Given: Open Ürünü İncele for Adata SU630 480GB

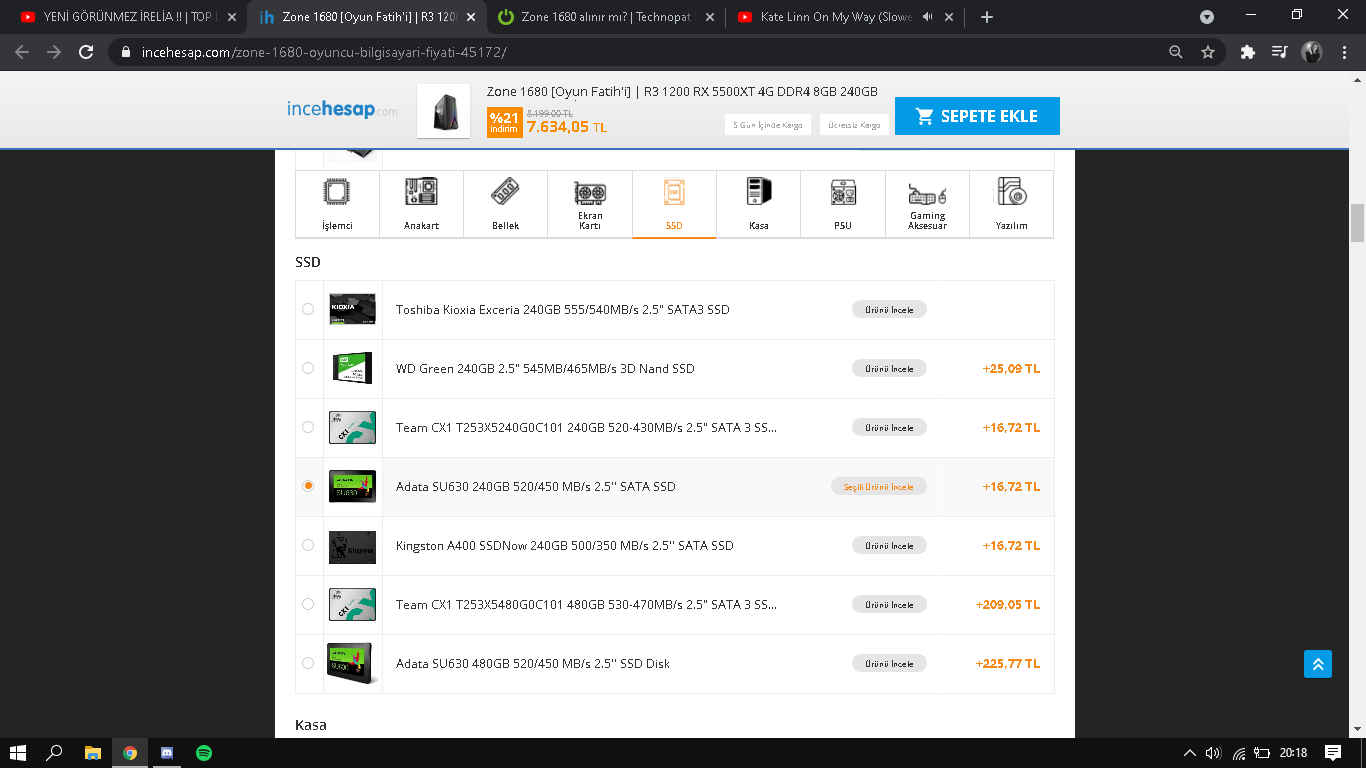Looking at the screenshot, I should 889,663.
